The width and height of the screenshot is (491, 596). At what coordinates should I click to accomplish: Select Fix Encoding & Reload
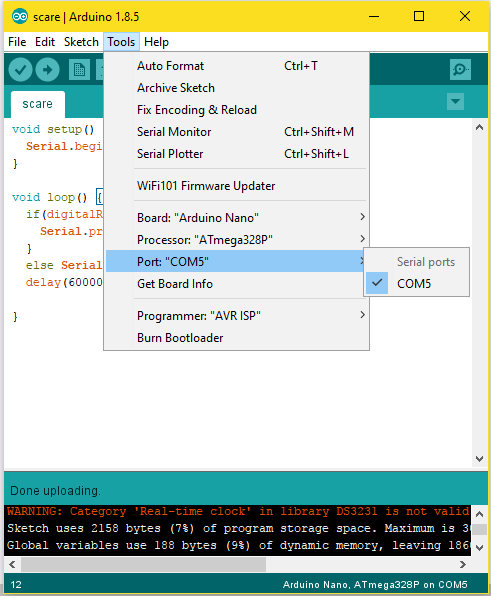click(x=236, y=110)
